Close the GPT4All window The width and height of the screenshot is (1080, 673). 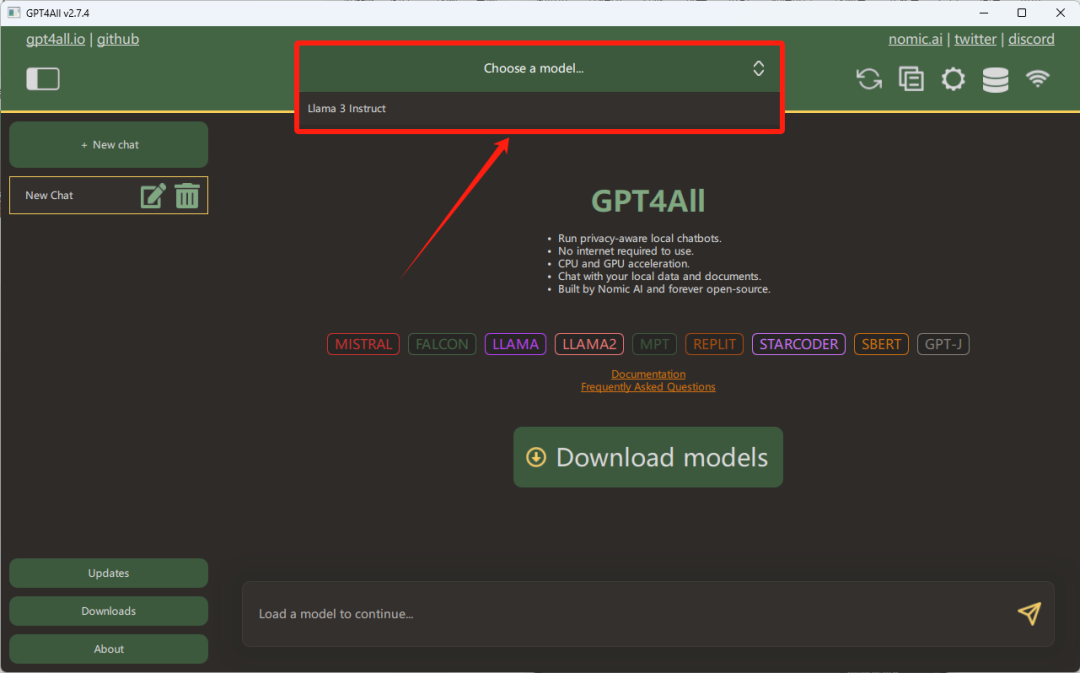pyautogui.click(x=1061, y=12)
